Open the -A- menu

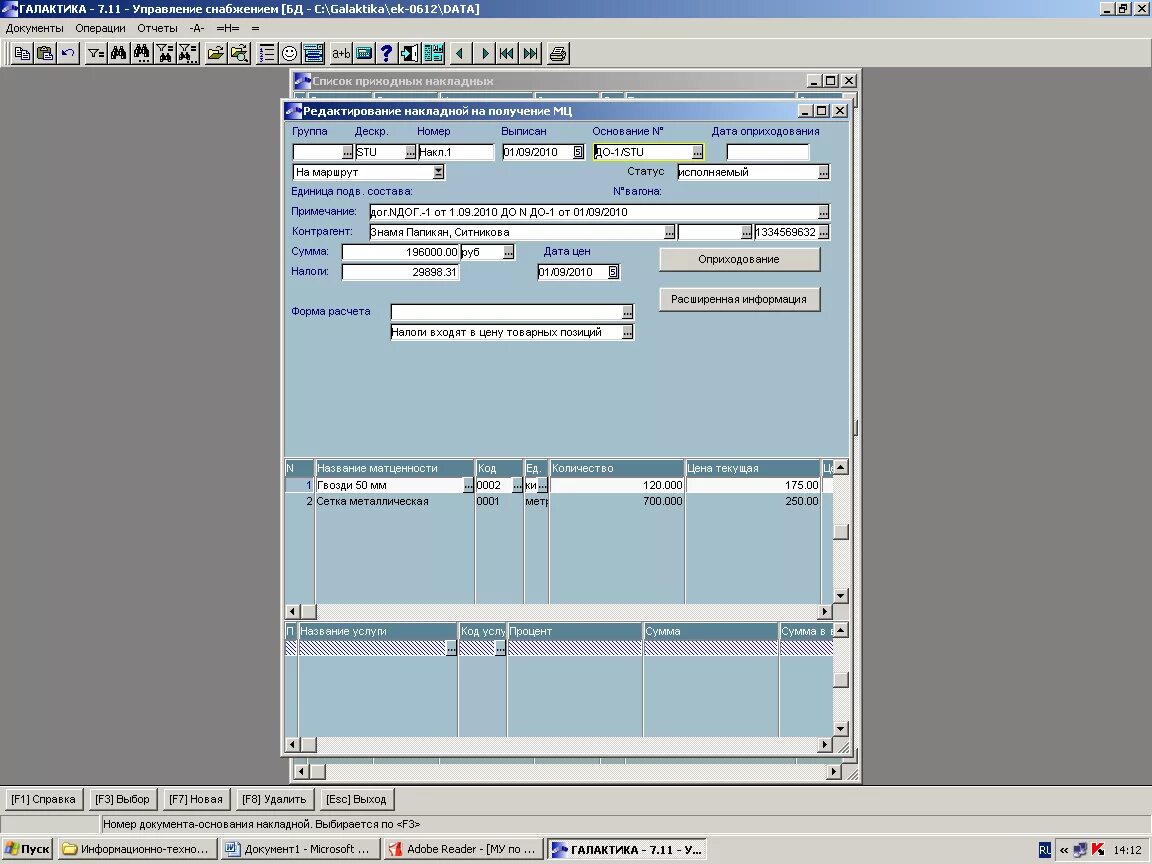click(196, 28)
